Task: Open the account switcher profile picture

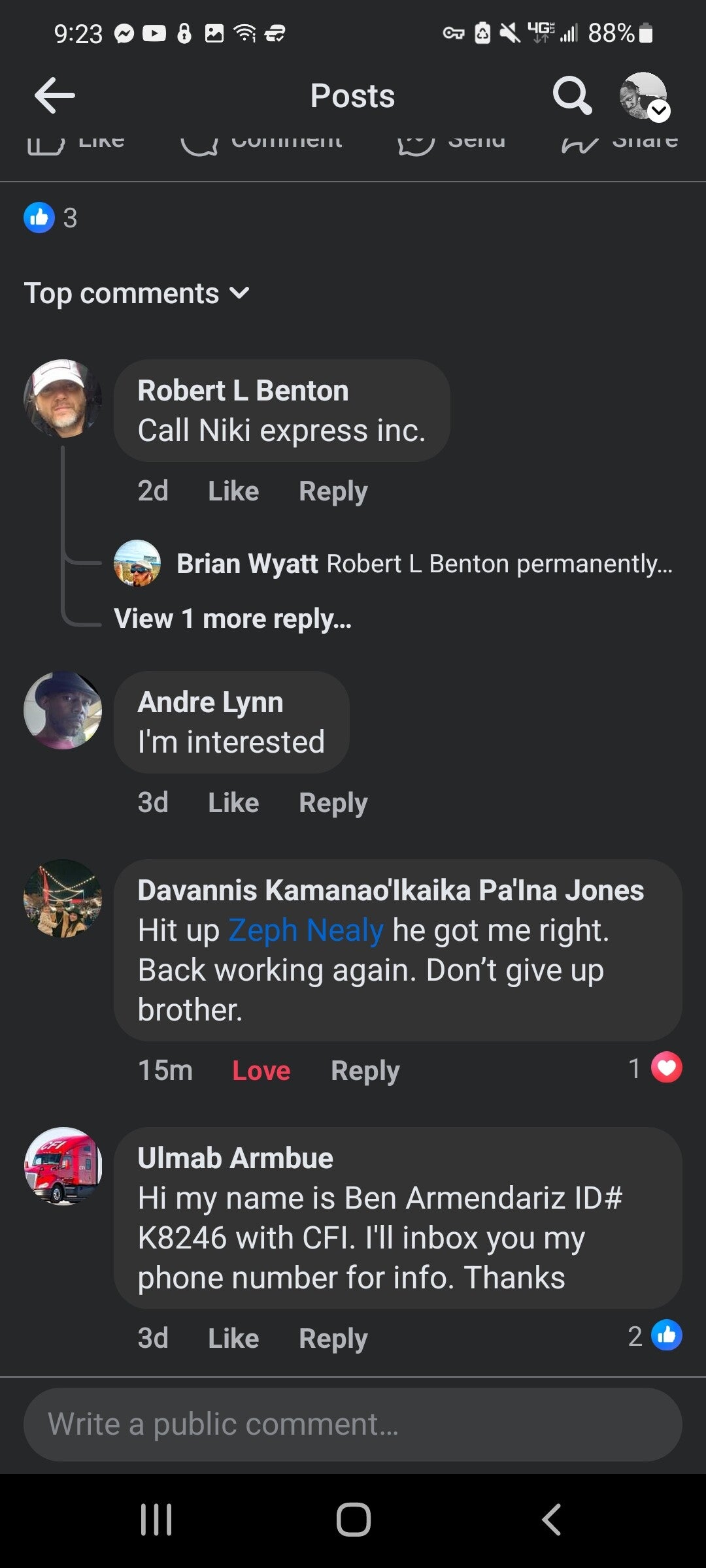Action: pyautogui.click(x=644, y=96)
